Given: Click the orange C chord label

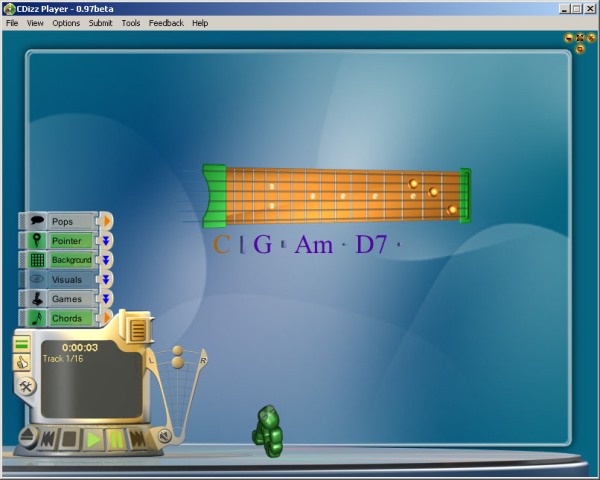Looking at the screenshot, I should (x=222, y=244).
